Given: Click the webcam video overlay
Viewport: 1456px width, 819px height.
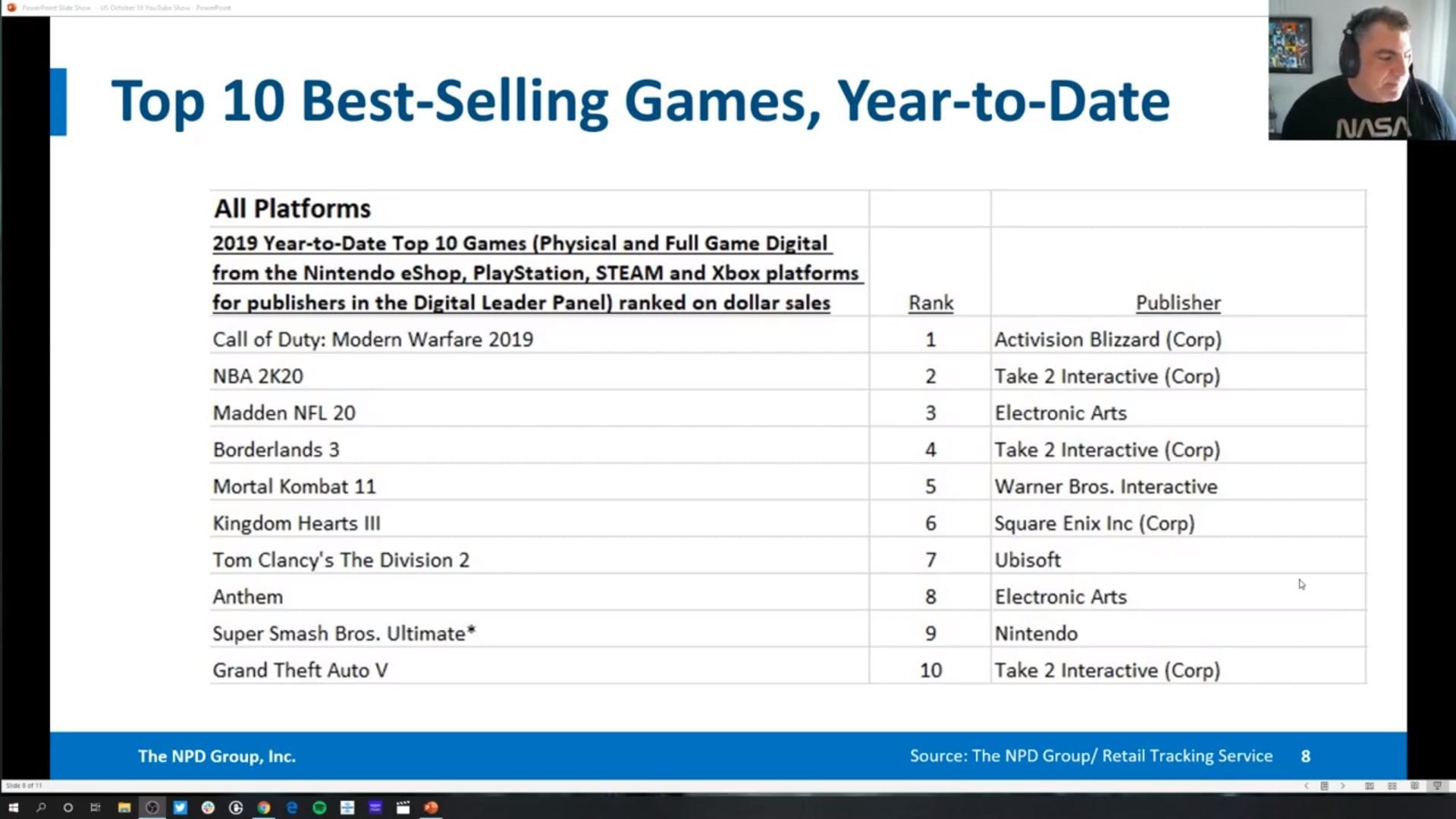Looking at the screenshot, I should tap(1361, 70).
